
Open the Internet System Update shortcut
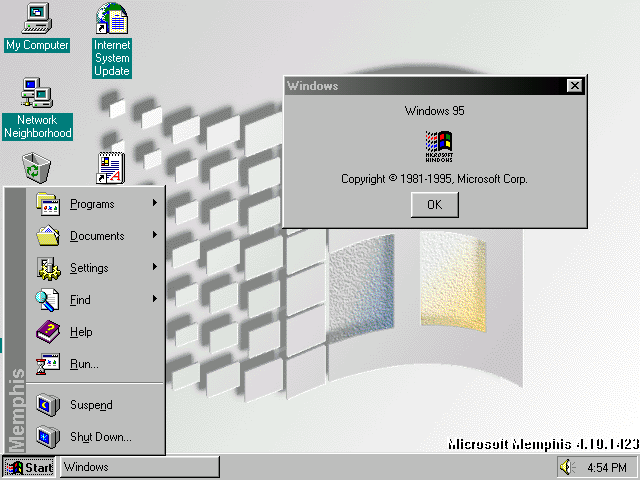point(112,18)
